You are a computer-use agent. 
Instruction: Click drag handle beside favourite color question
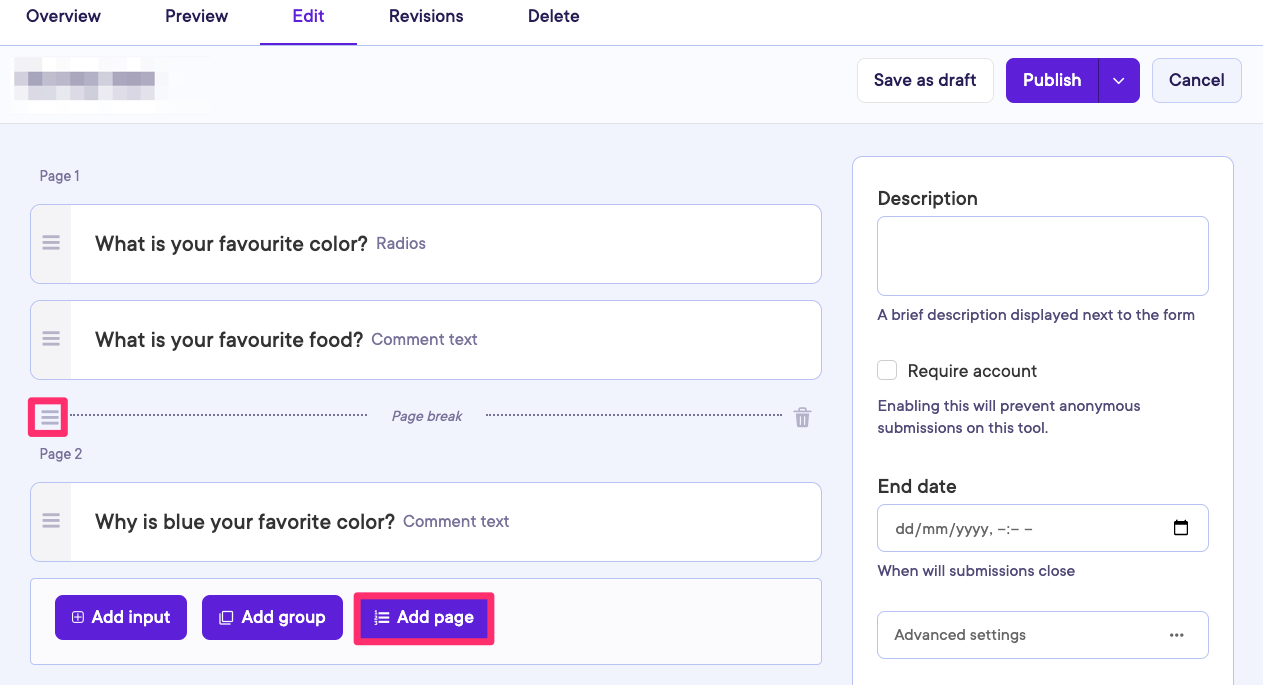(51, 243)
